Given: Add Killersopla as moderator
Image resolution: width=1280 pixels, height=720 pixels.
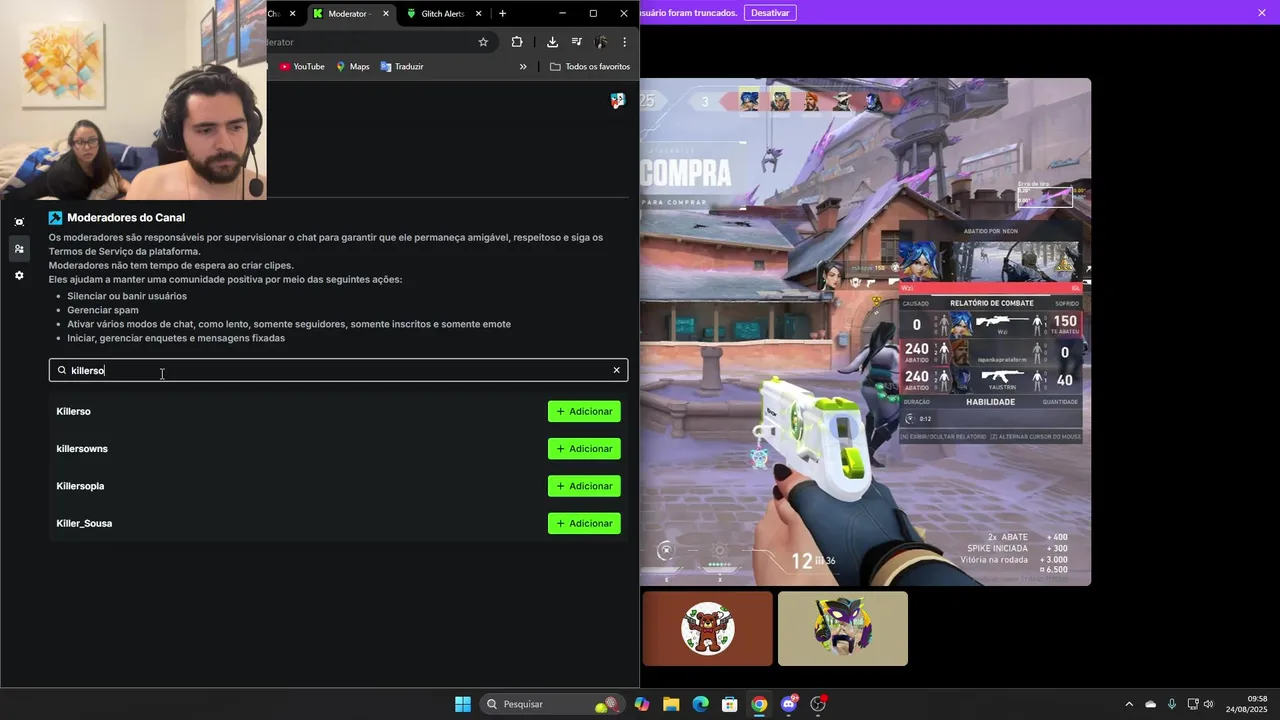Looking at the screenshot, I should click(x=584, y=486).
